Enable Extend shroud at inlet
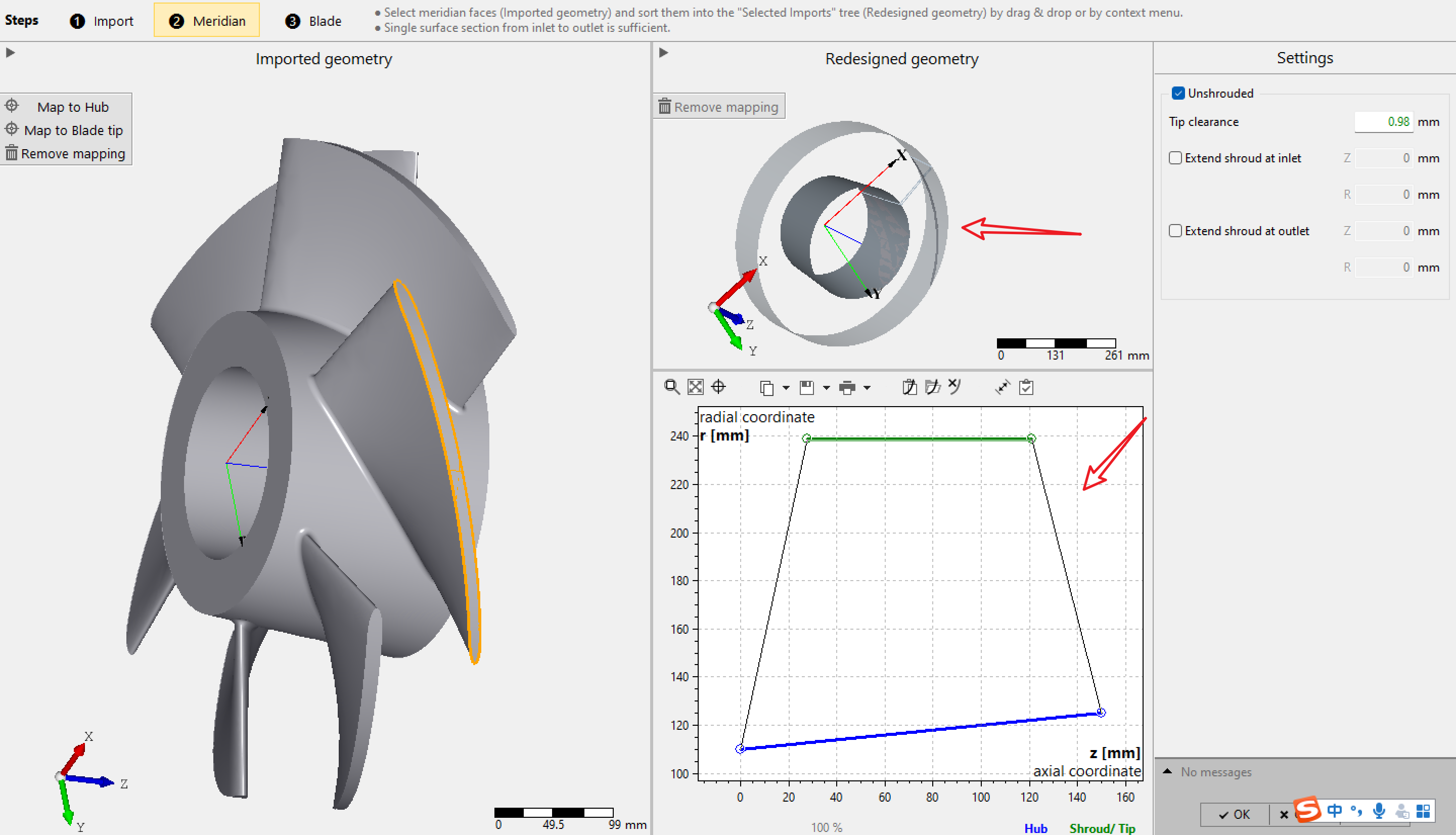The width and height of the screenshot is (1456, 835). click(1176, 158)
